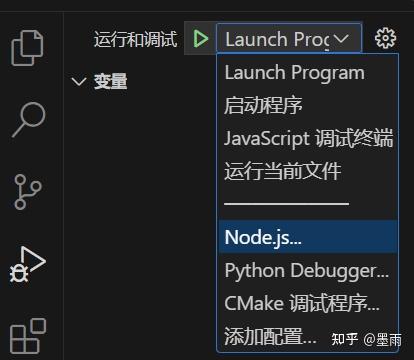Start debugging with the green play icon
Image resolution: width=414 pixels, height=360 pixels.
(201, 39)
